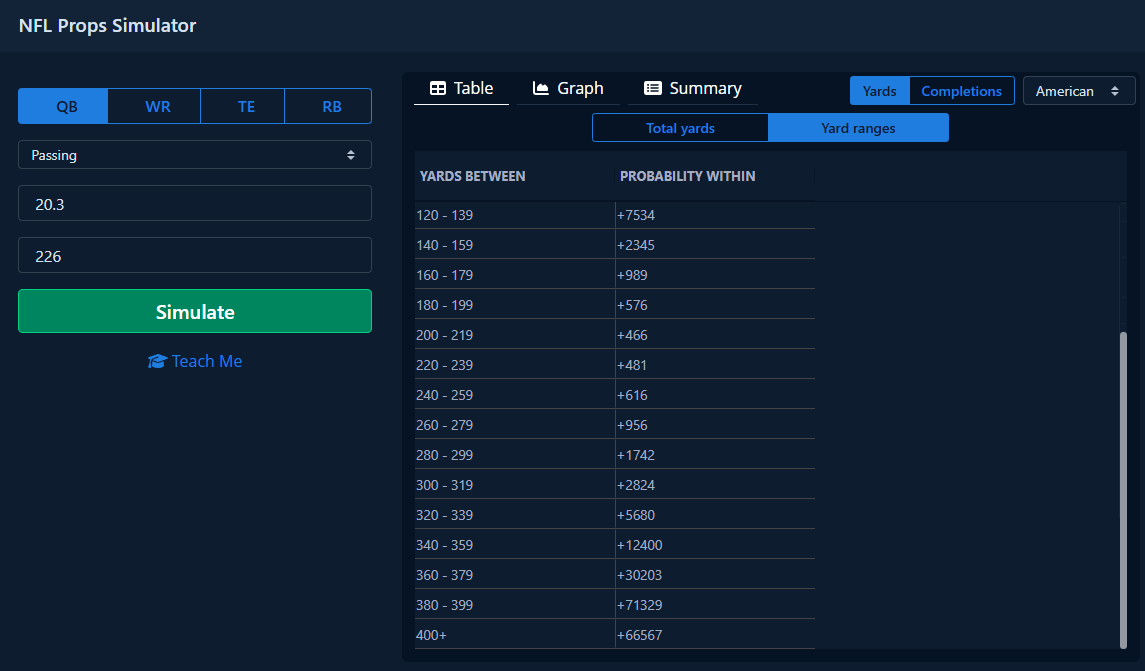Viewport: 1145px width, 671px height.
Task: Open the Passing stat type dropdown
Action: click(195, 155)
